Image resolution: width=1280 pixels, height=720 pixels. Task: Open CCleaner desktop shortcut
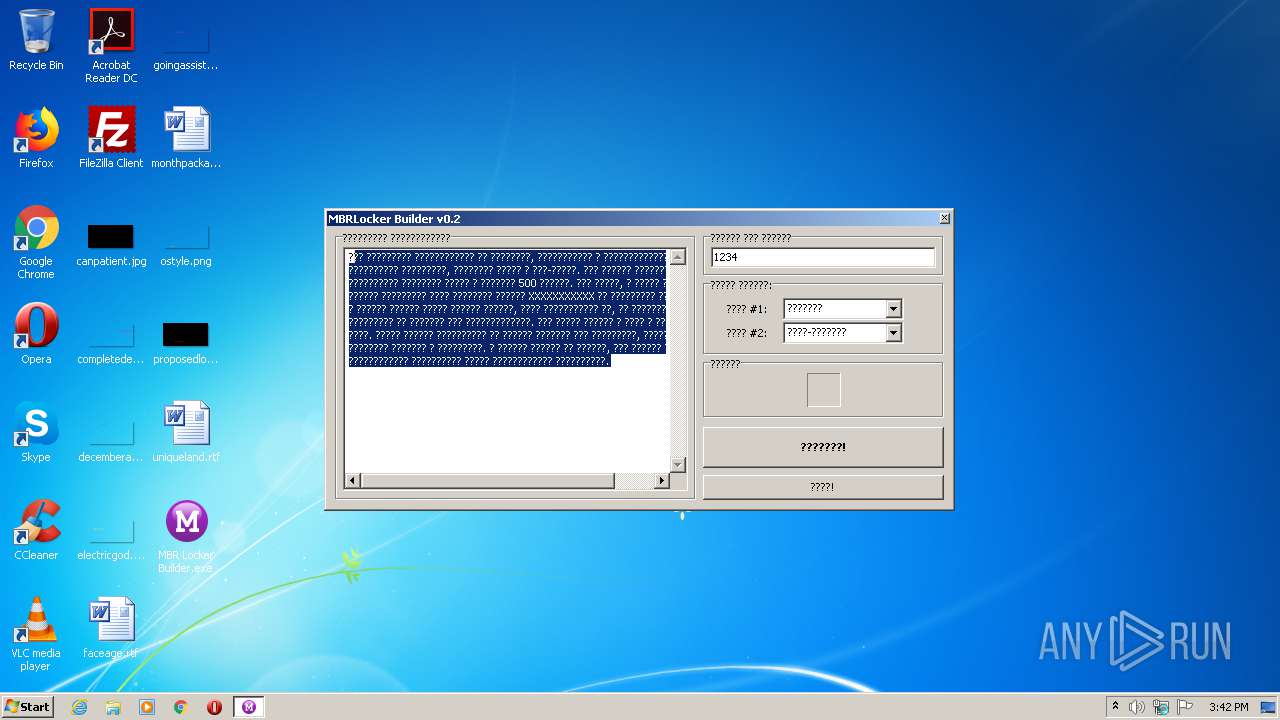pyautogui.click(x=36, y=530)
